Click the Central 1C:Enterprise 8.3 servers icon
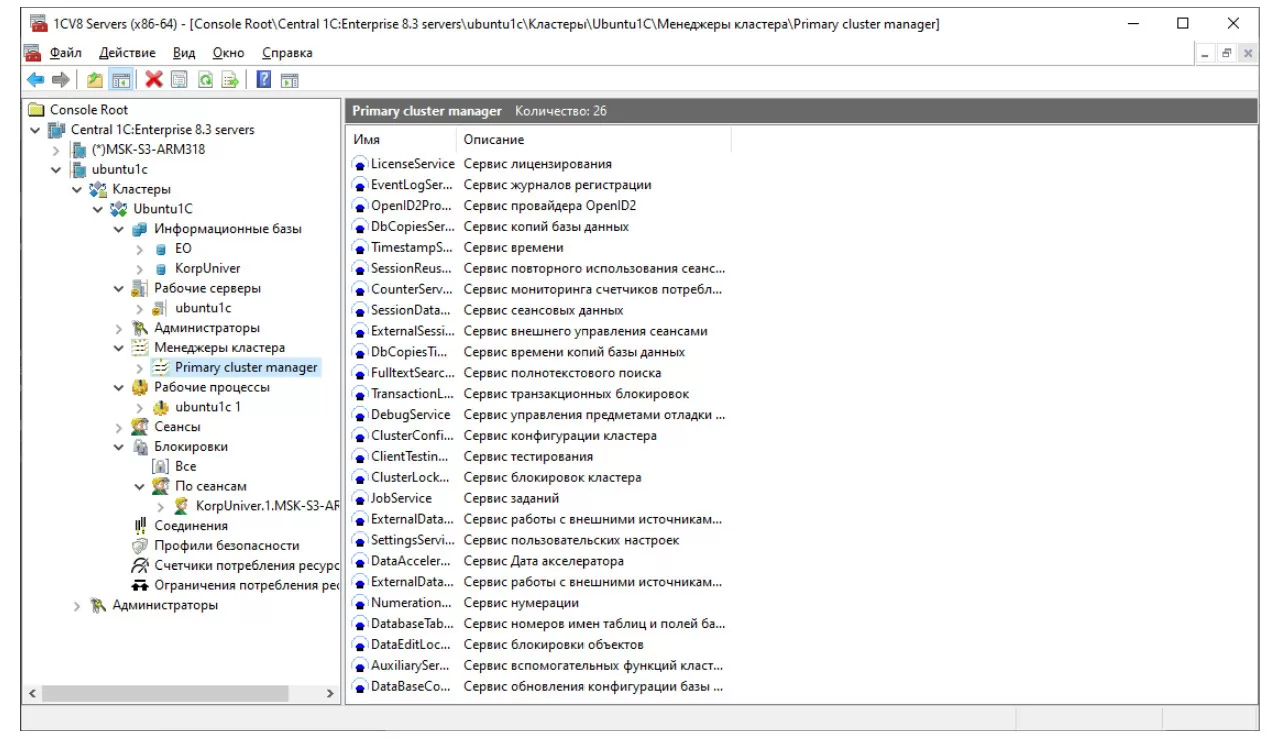1271x739 pixels. pos(56,130)
